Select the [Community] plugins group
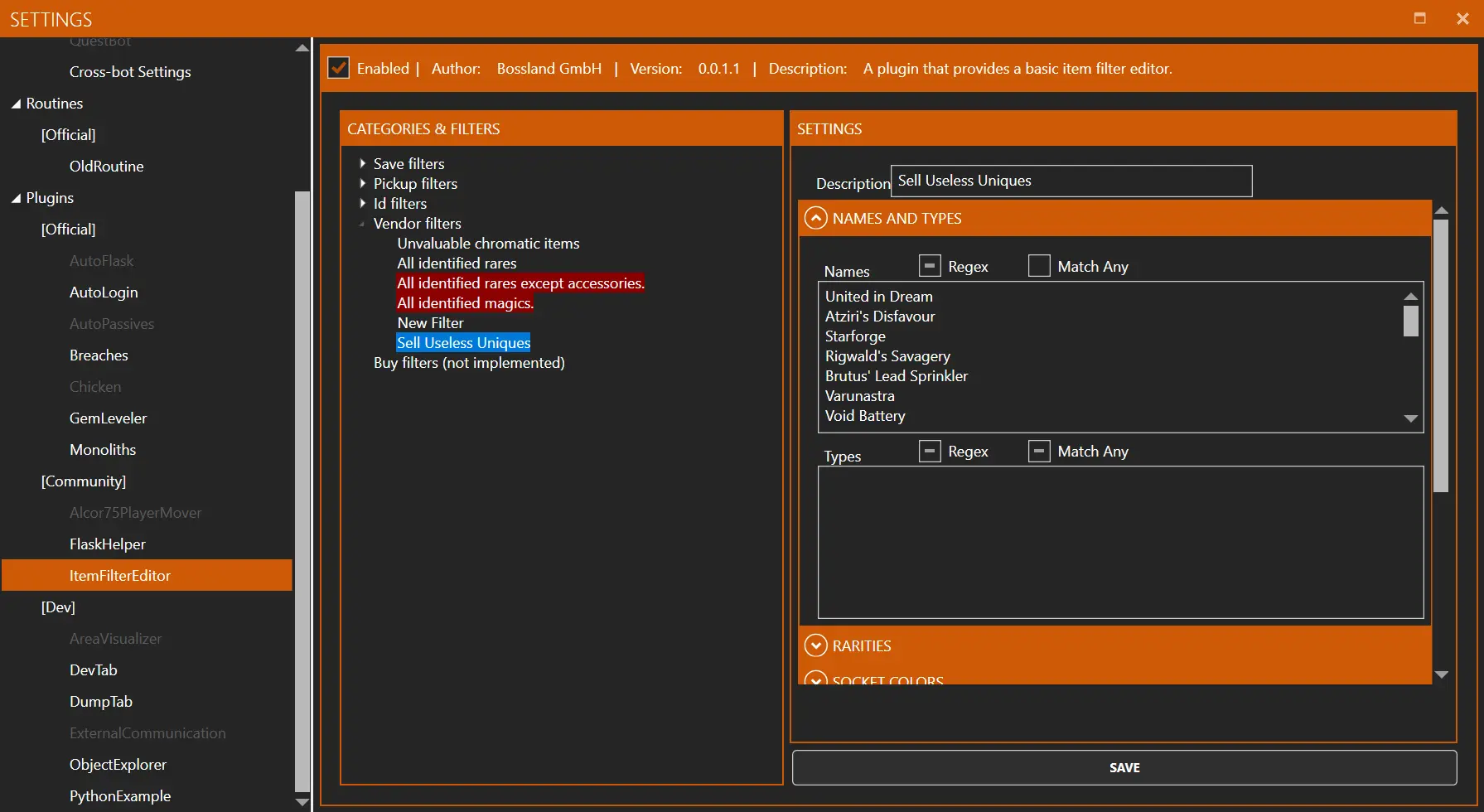The height and width of the screenshot is (812, 1484). pyautogui.click(x=84, y=481)
